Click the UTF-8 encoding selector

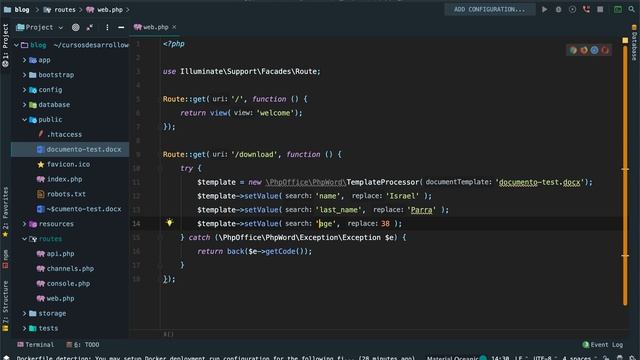(542, 358)
